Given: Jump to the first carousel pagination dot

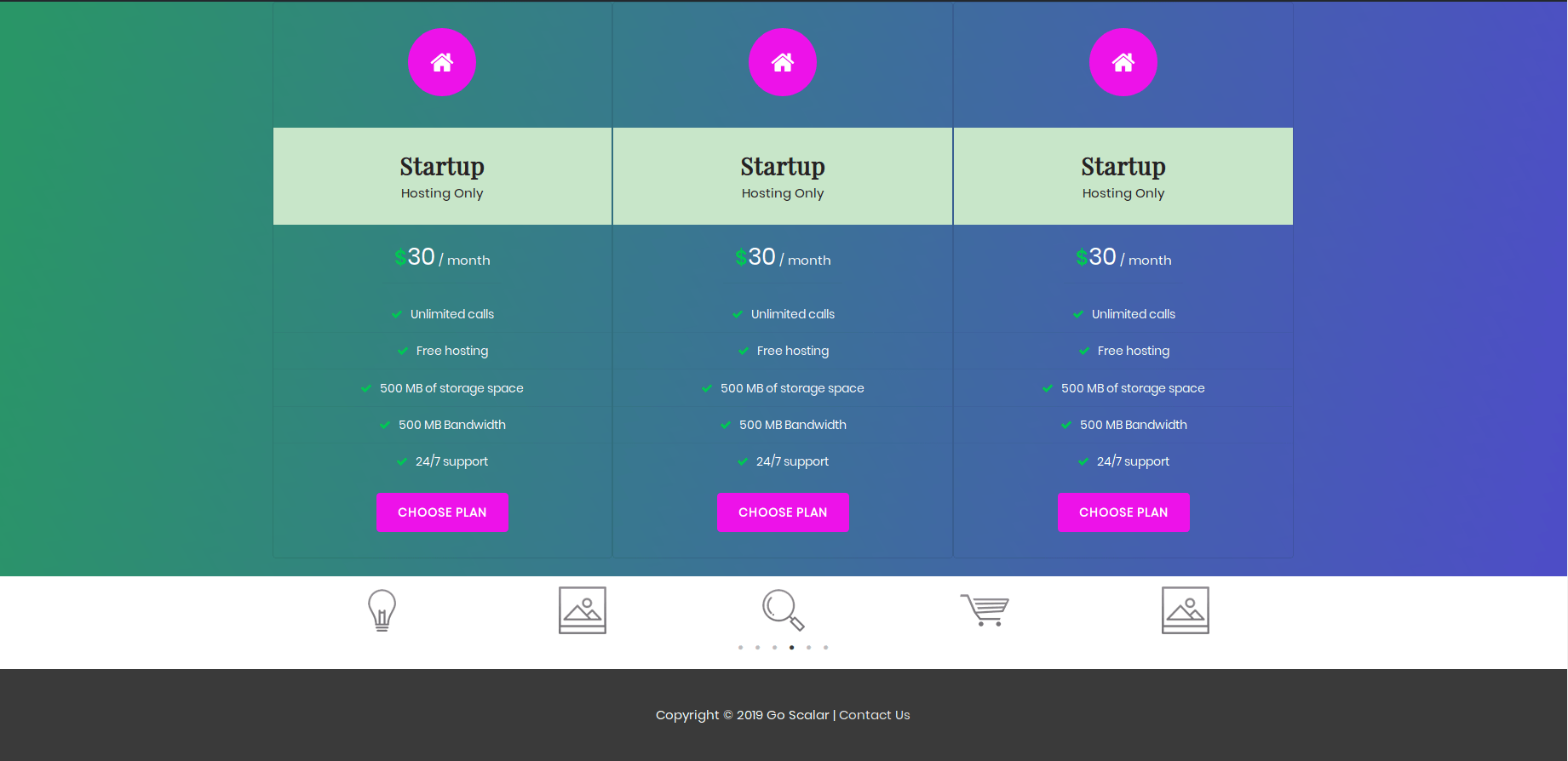Looking at the screenshot, I should point(741,648).
